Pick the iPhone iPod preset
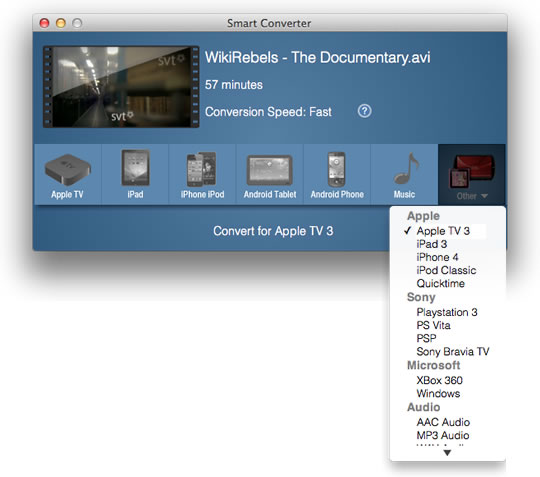Screen dimensions: 540x477 (202, 175)
